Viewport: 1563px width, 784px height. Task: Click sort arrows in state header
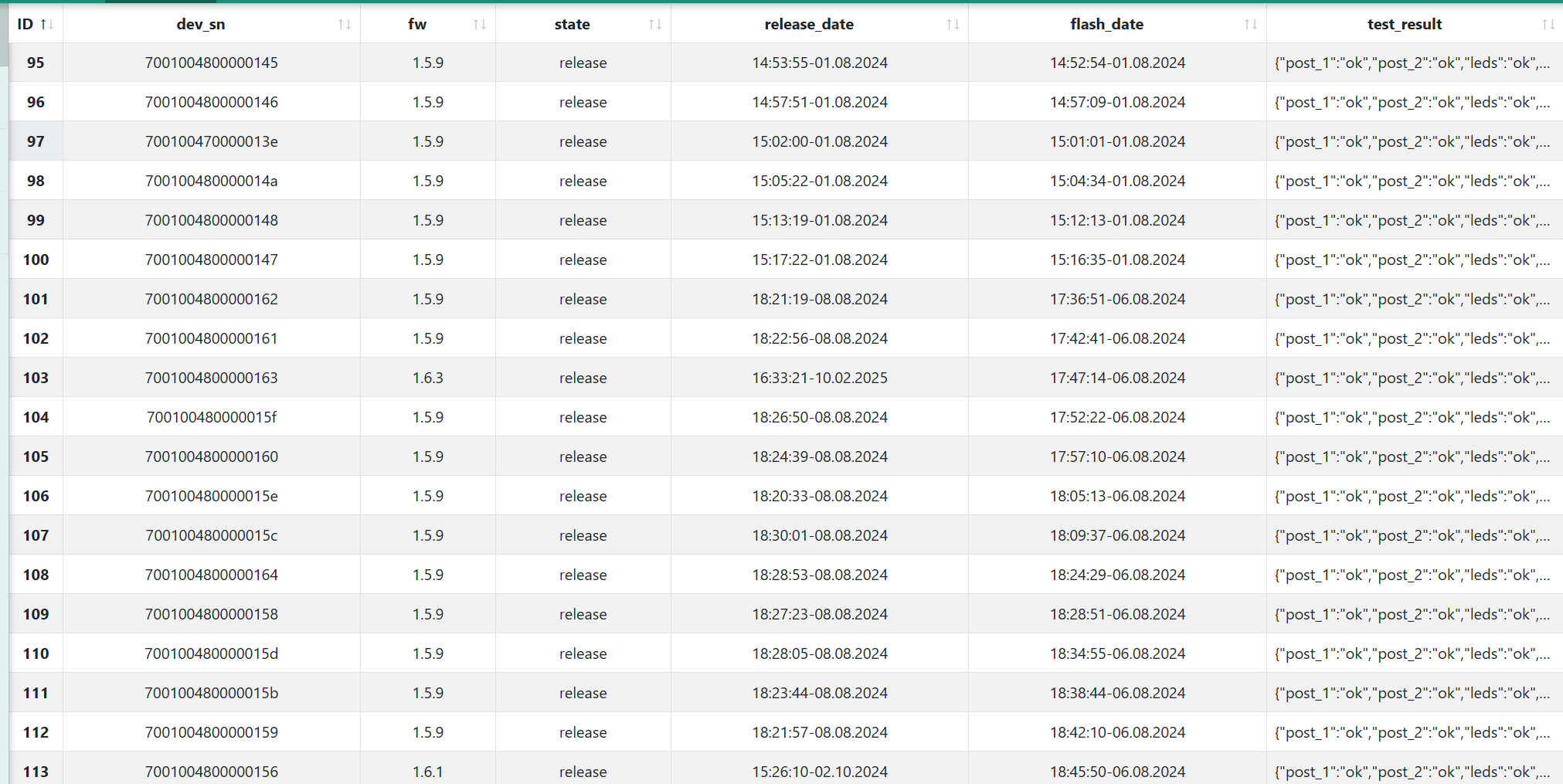tap(655, 25)
